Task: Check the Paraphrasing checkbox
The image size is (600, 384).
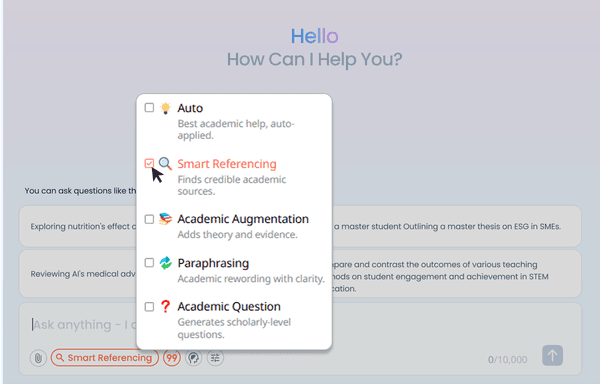Action: pos(149,263)
